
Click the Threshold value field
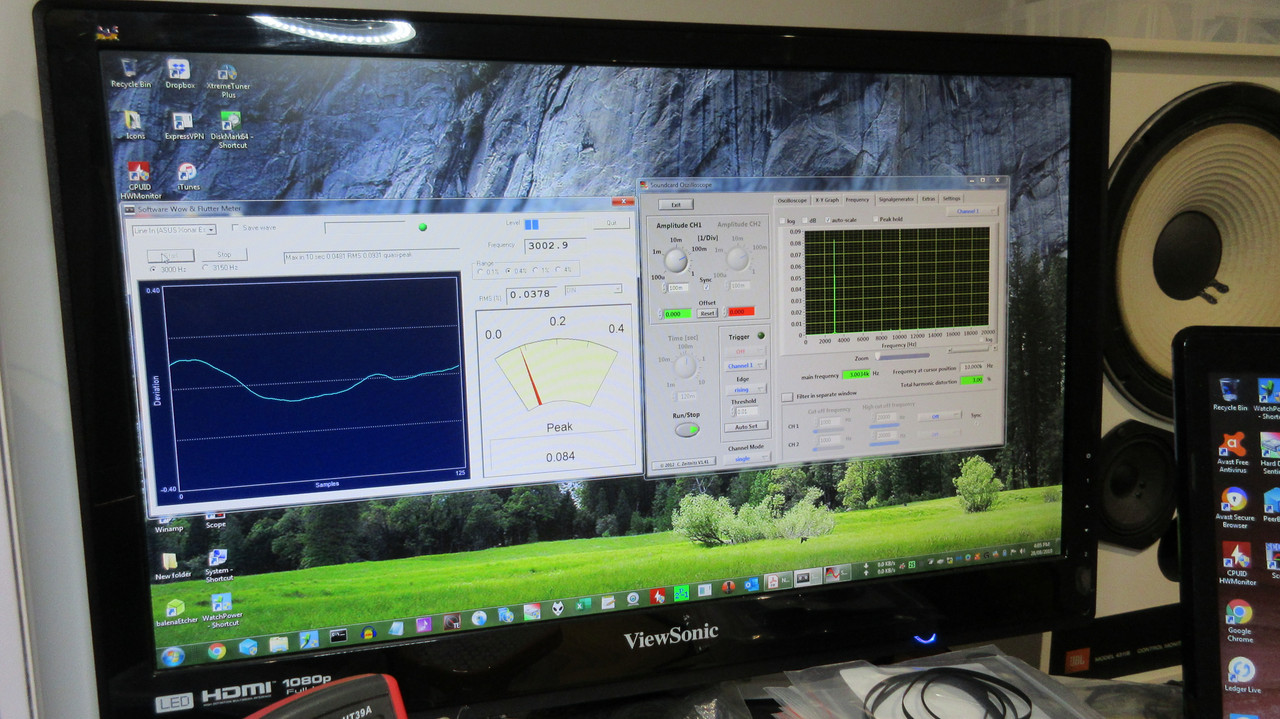pyautogui.click(x=747, y=411)
